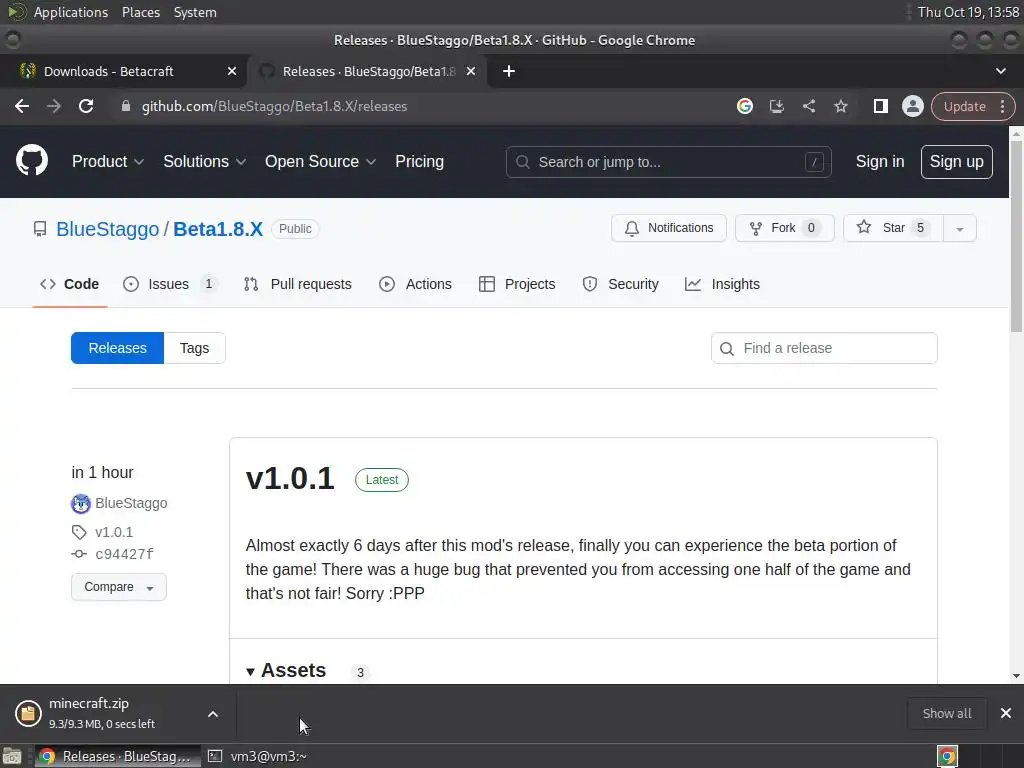This screenshot has height=768, width=1024.
Task: Open the Pull requests tab
Action: (x=298, y=284)
